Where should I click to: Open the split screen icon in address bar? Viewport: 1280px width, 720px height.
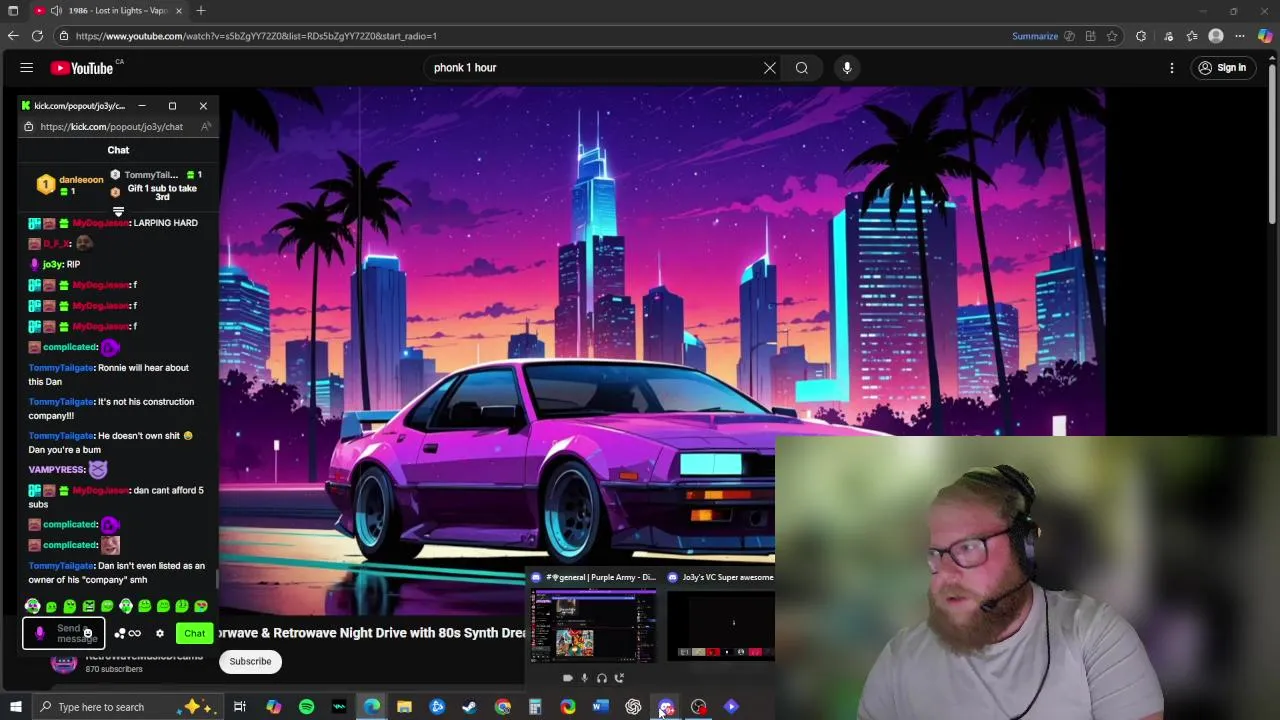[1090, 36]
